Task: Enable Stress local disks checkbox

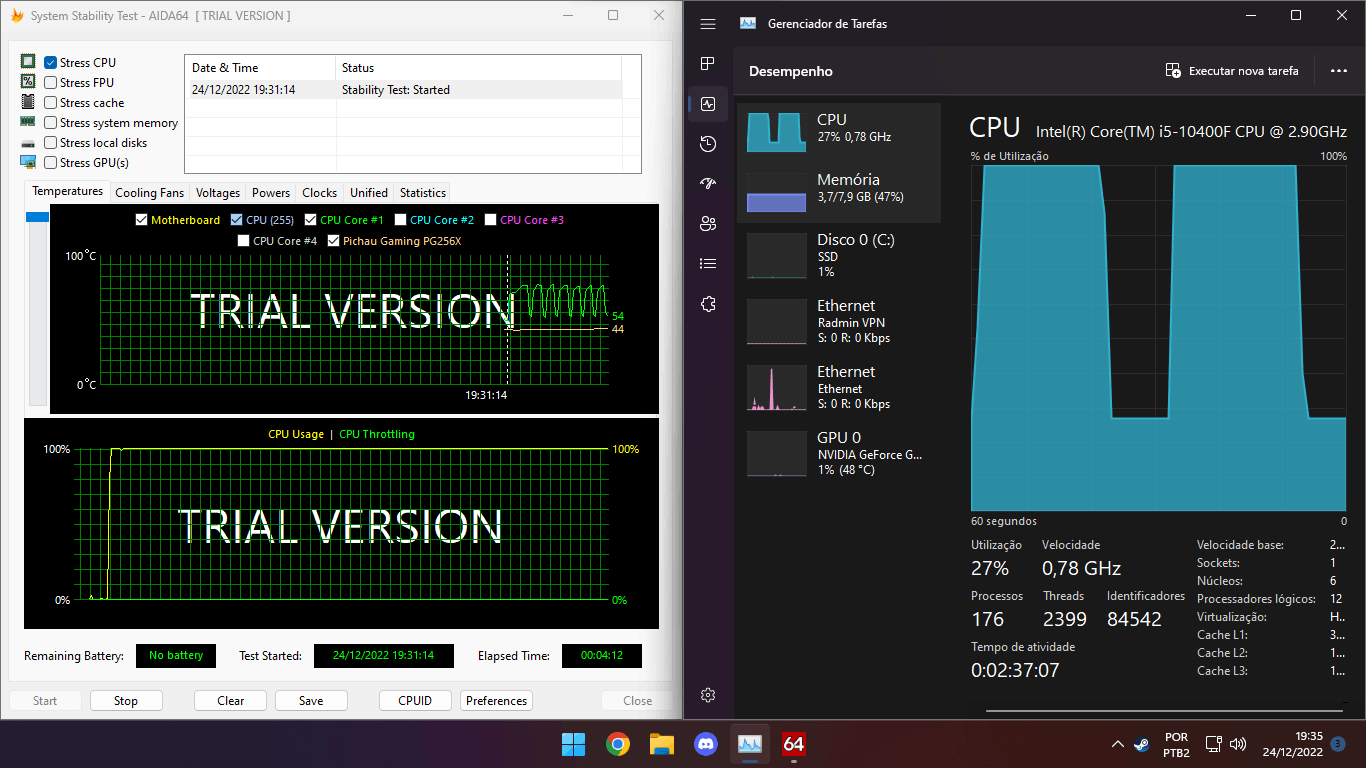Action: click(50, 143)
